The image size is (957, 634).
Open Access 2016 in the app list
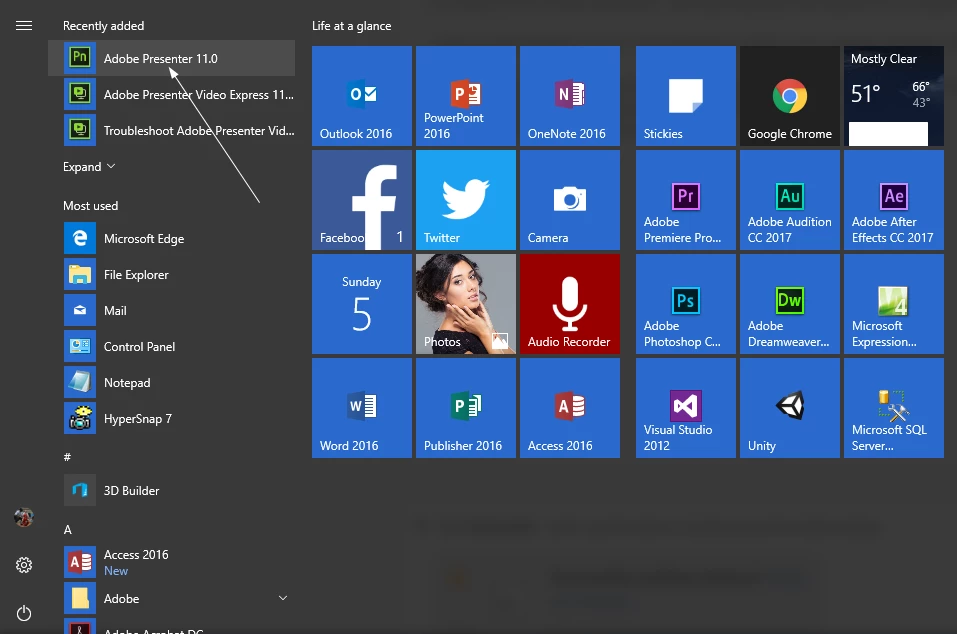[x=171, y=562]
